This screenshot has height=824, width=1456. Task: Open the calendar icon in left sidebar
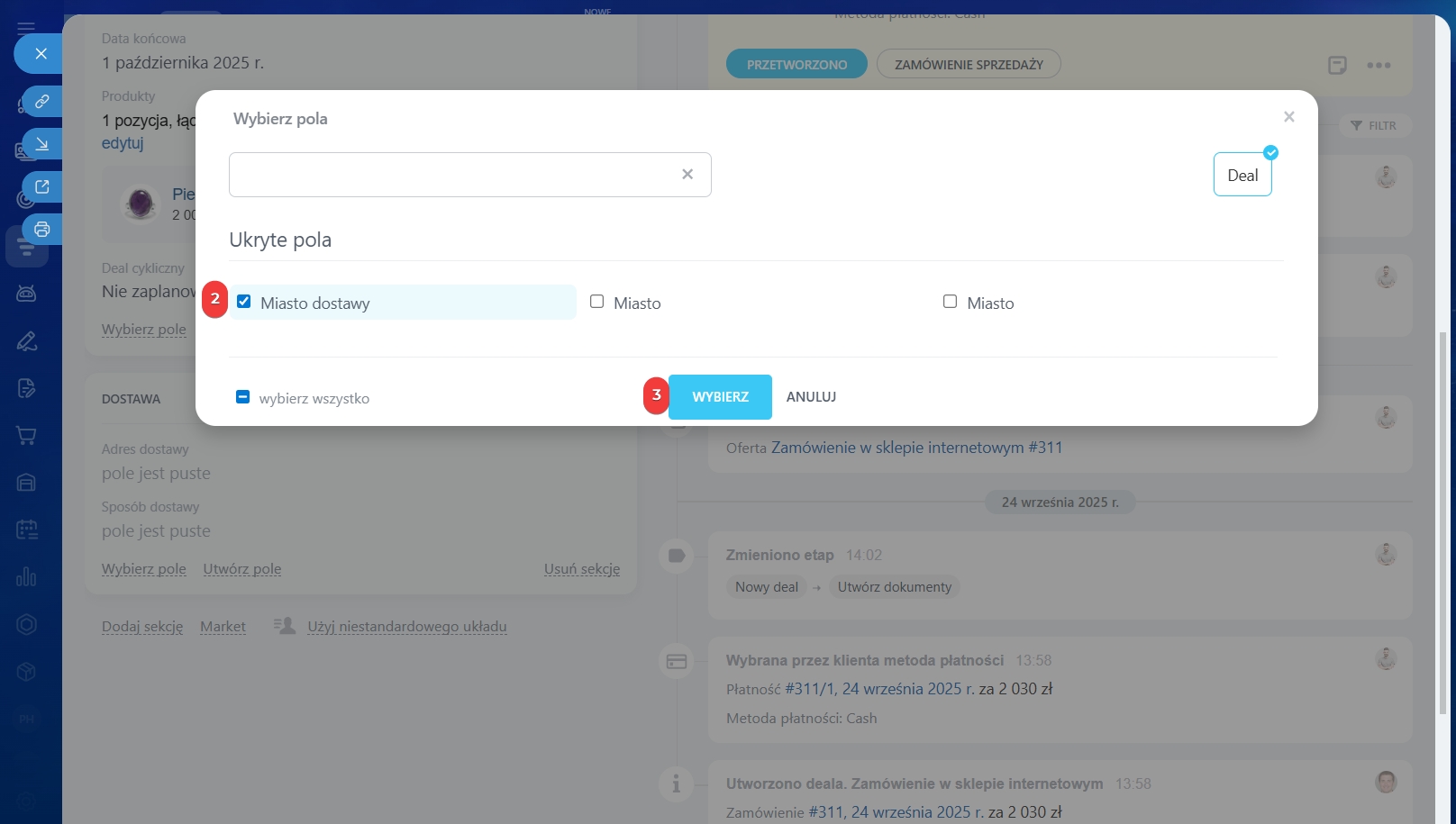coord(26,530)
